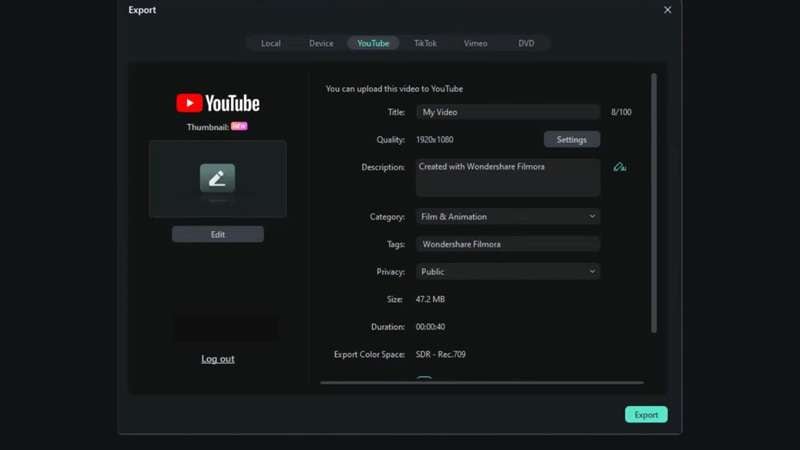
Task: Click the new badge next to Thumbnail
Action: tap(239, 126)
